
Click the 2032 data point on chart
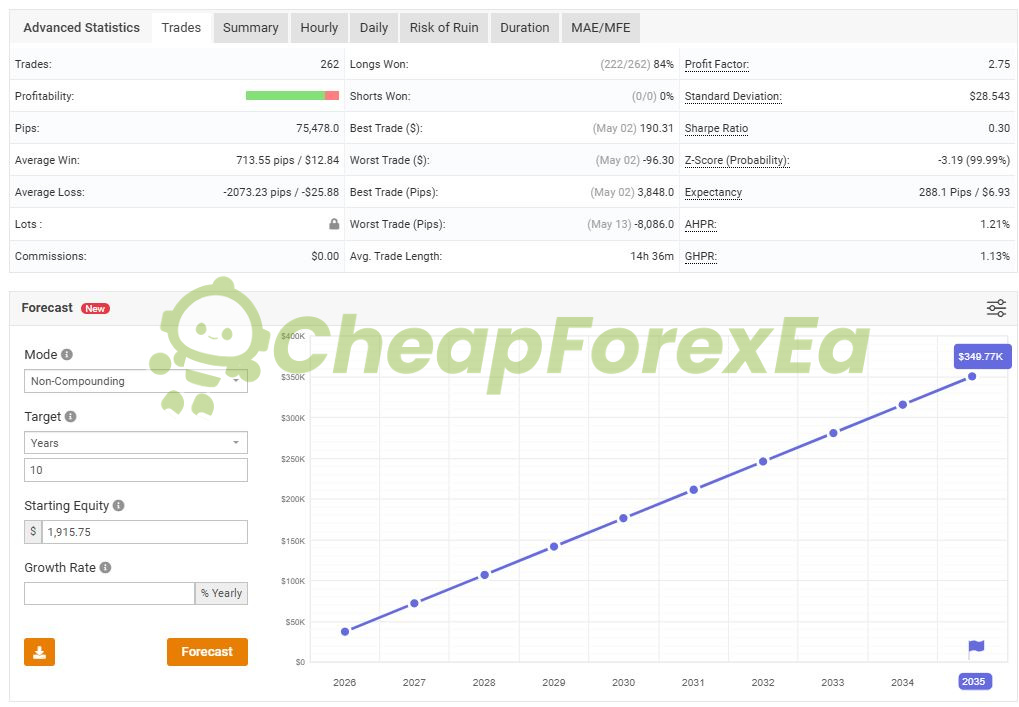(x=763, y=461)
